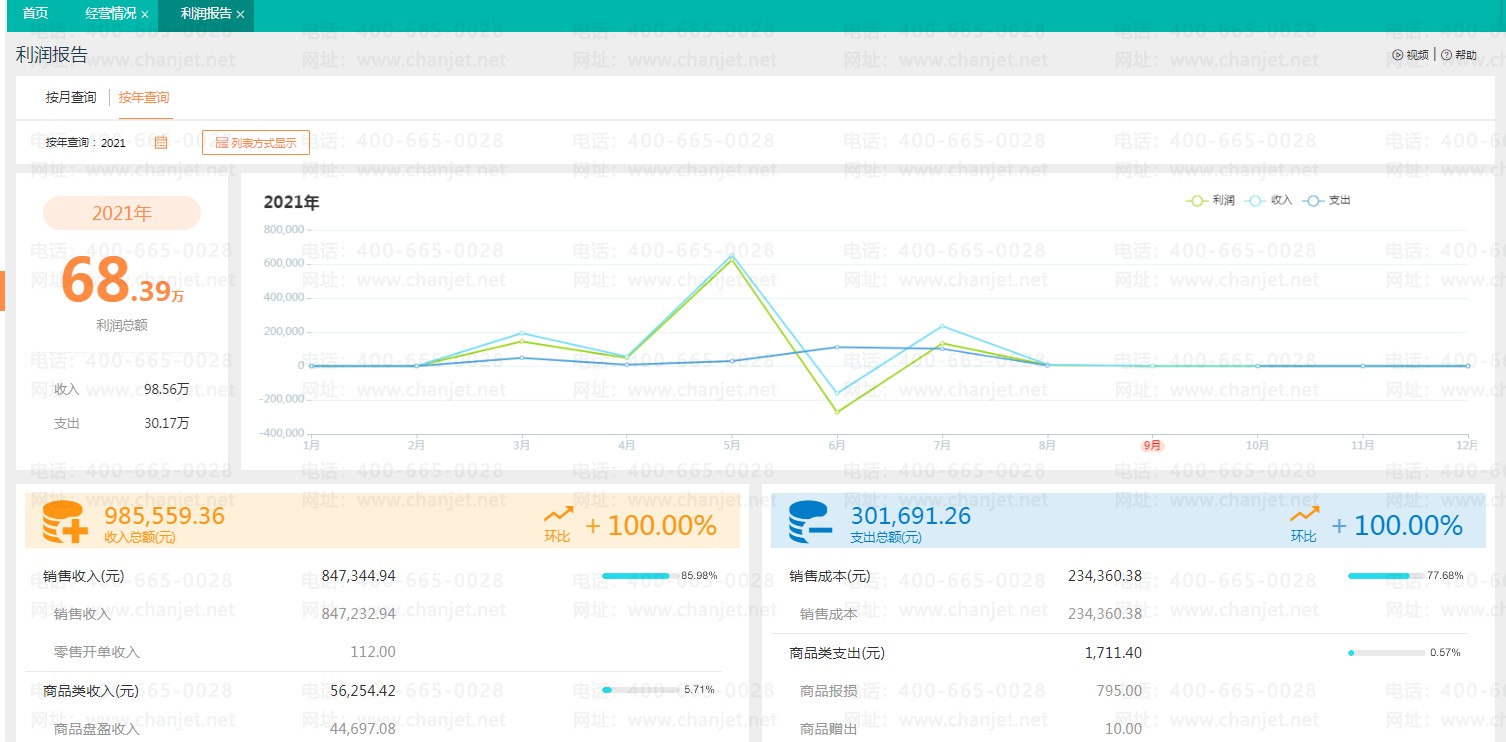The width and height of the screenshot is (1506, 742).
Task: Close the 利润报告 tab
Action: point(241,15)
